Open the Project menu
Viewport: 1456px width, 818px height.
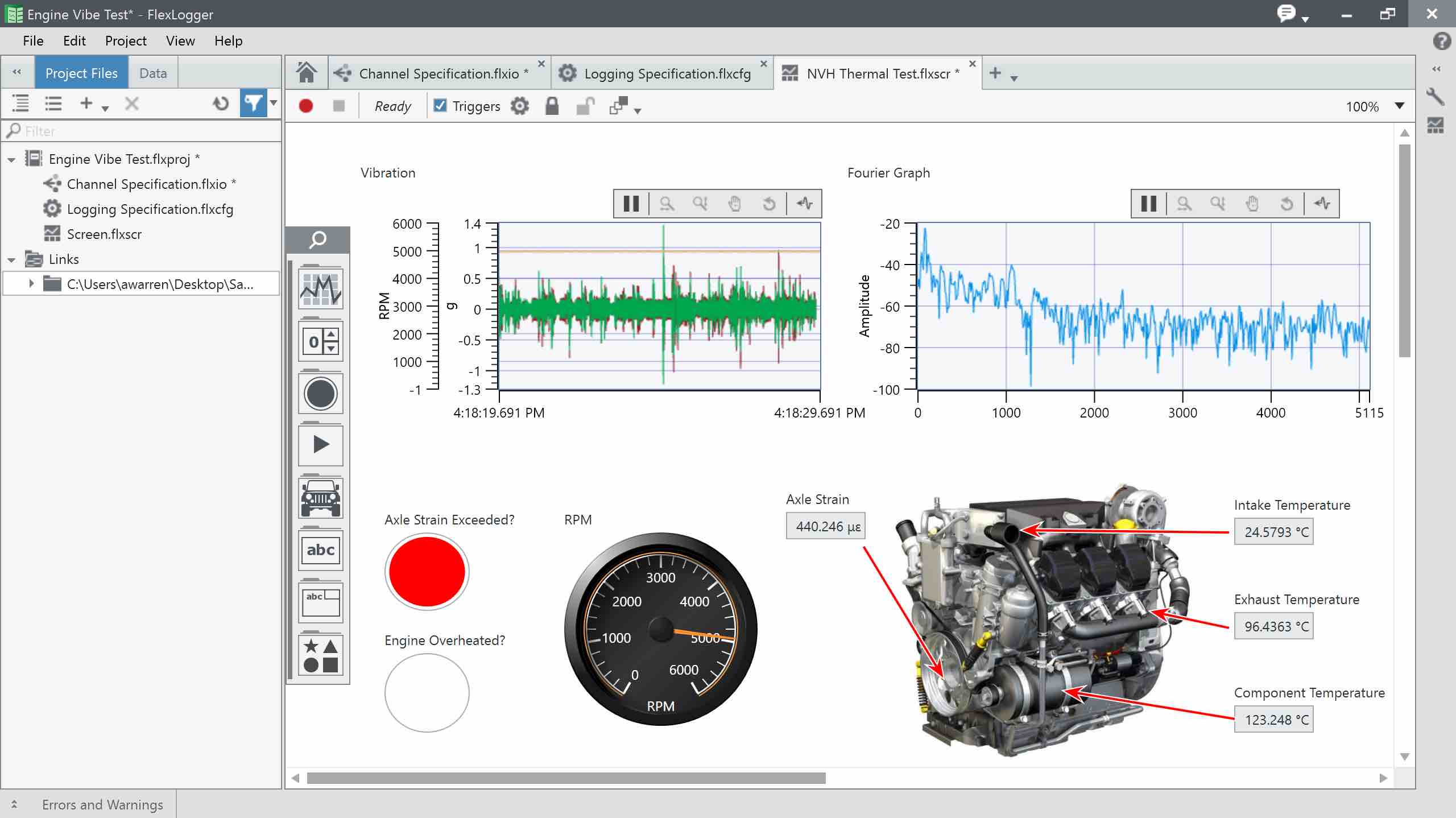125,41
